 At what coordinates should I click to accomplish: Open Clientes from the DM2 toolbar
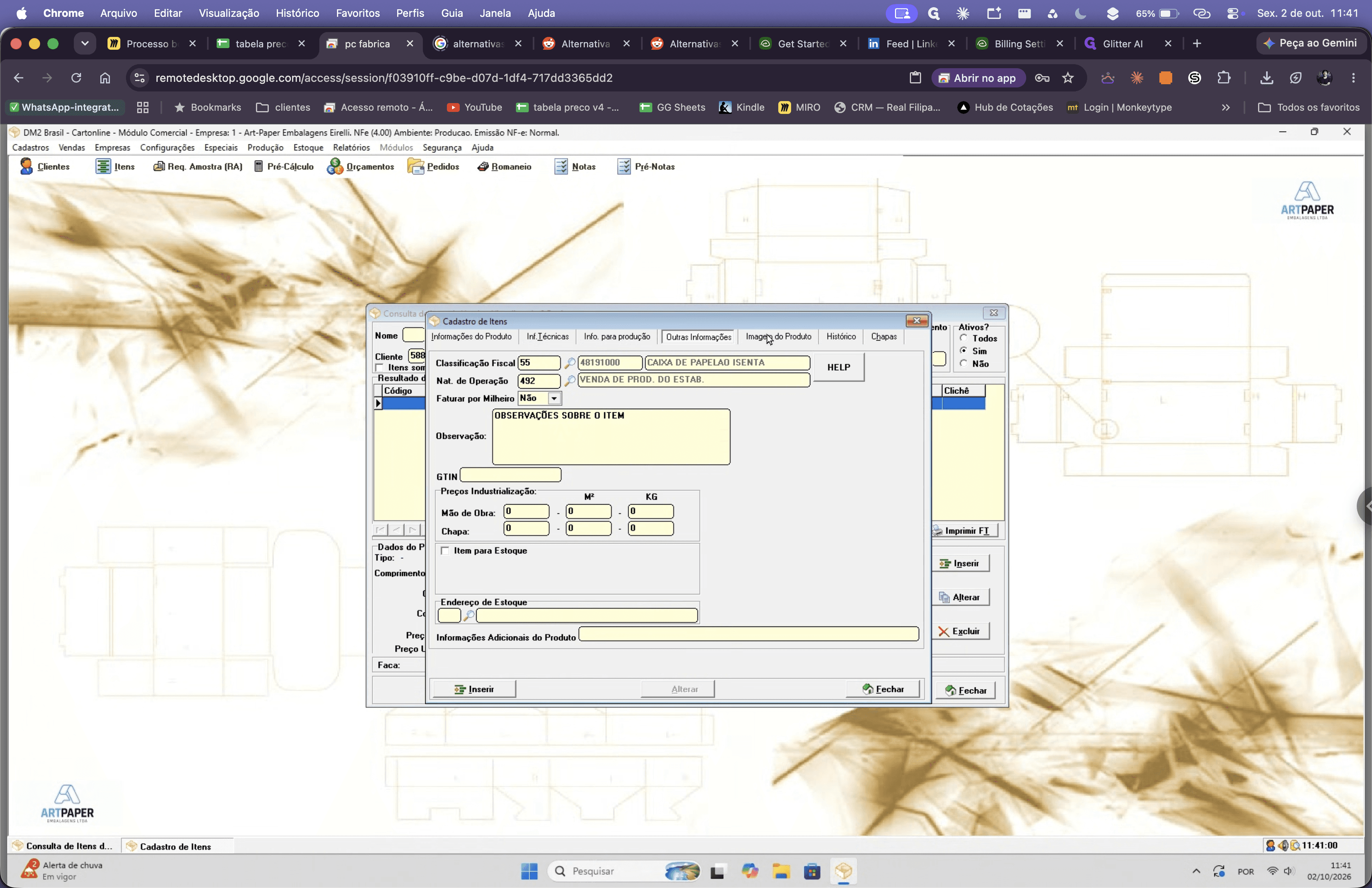(x=45, y=166)
